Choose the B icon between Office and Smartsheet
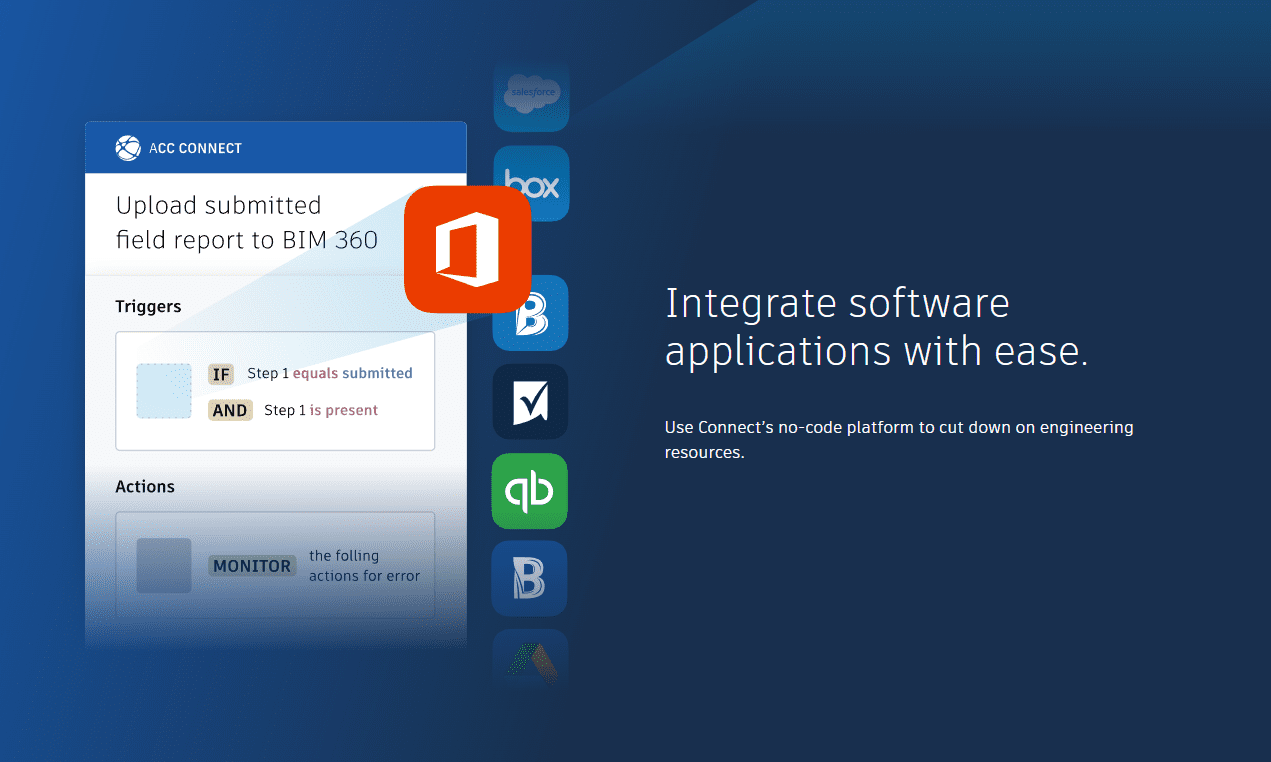Viewport: 1271px width, 762px height. pyautogui.click(x=531, y=313)
